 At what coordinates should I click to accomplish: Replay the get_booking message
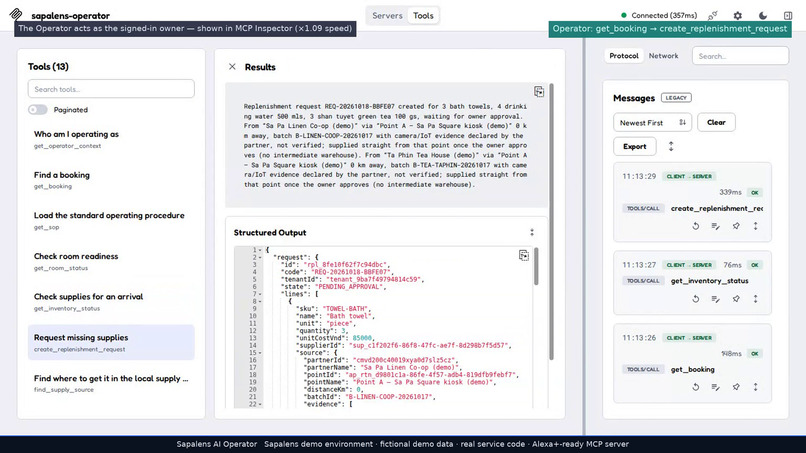(695, 387)
